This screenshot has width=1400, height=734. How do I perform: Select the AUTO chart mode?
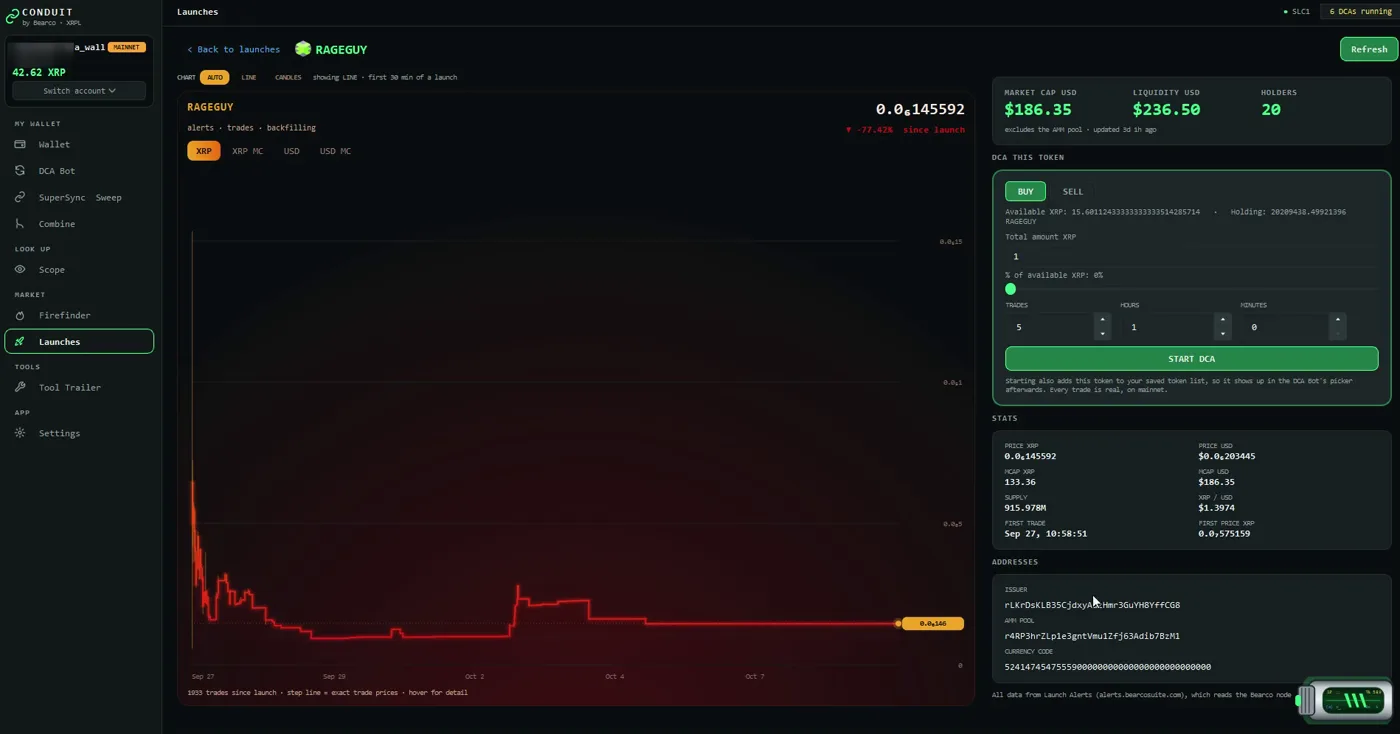[215, 77]
